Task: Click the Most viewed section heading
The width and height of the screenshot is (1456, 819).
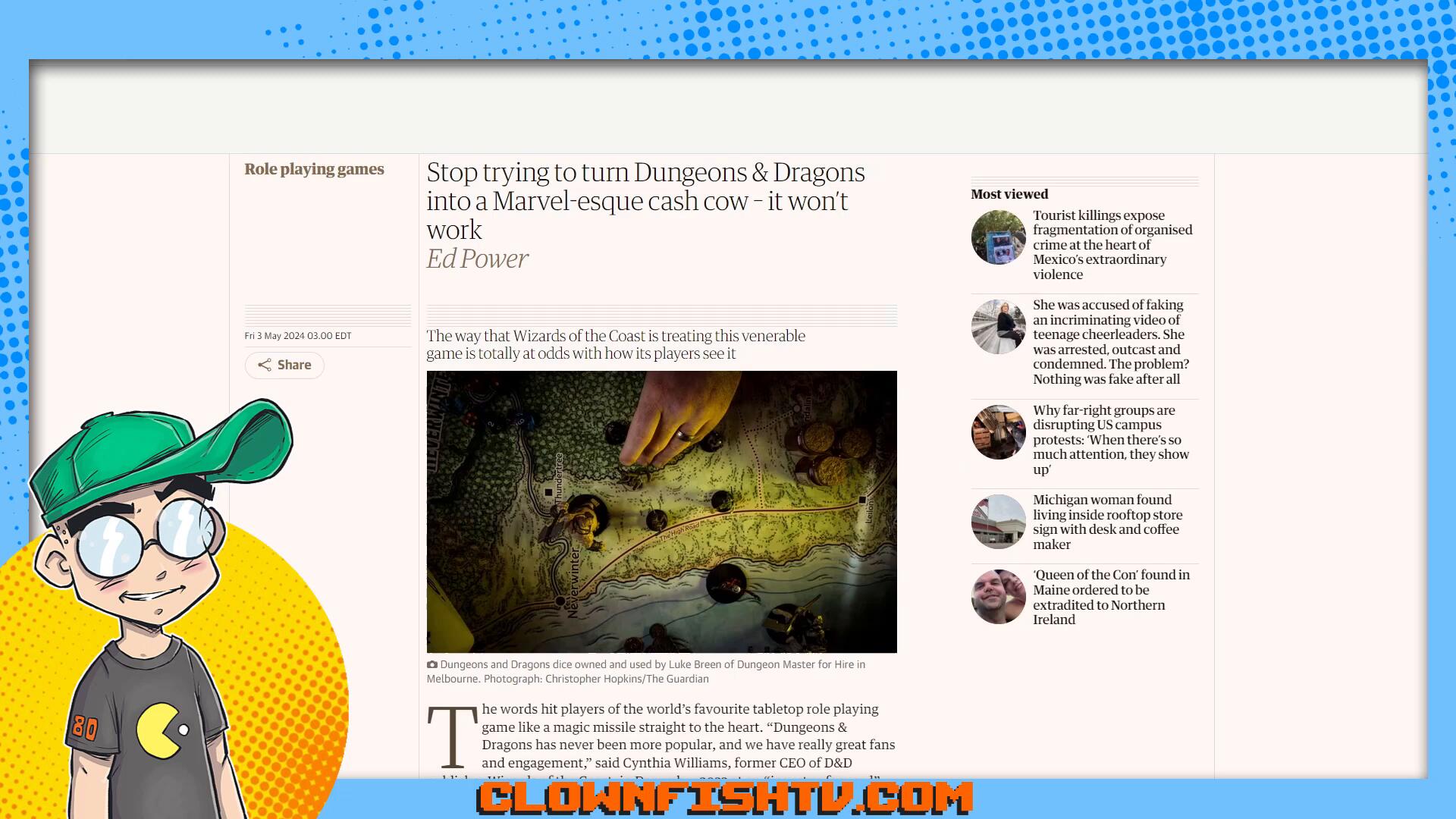Action: tap(1009, 194)
